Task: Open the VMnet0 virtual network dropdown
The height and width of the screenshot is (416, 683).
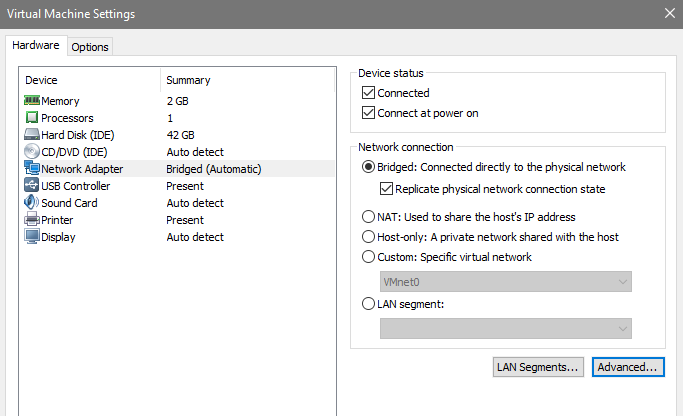Action: 506,283
